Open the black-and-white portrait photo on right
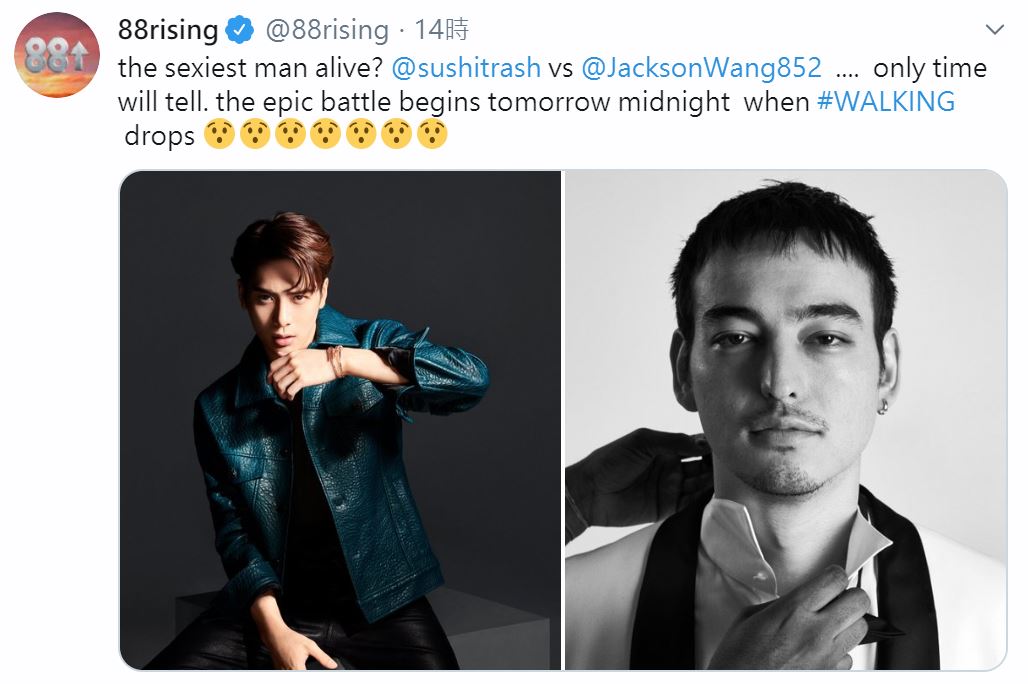 point(786,420)
